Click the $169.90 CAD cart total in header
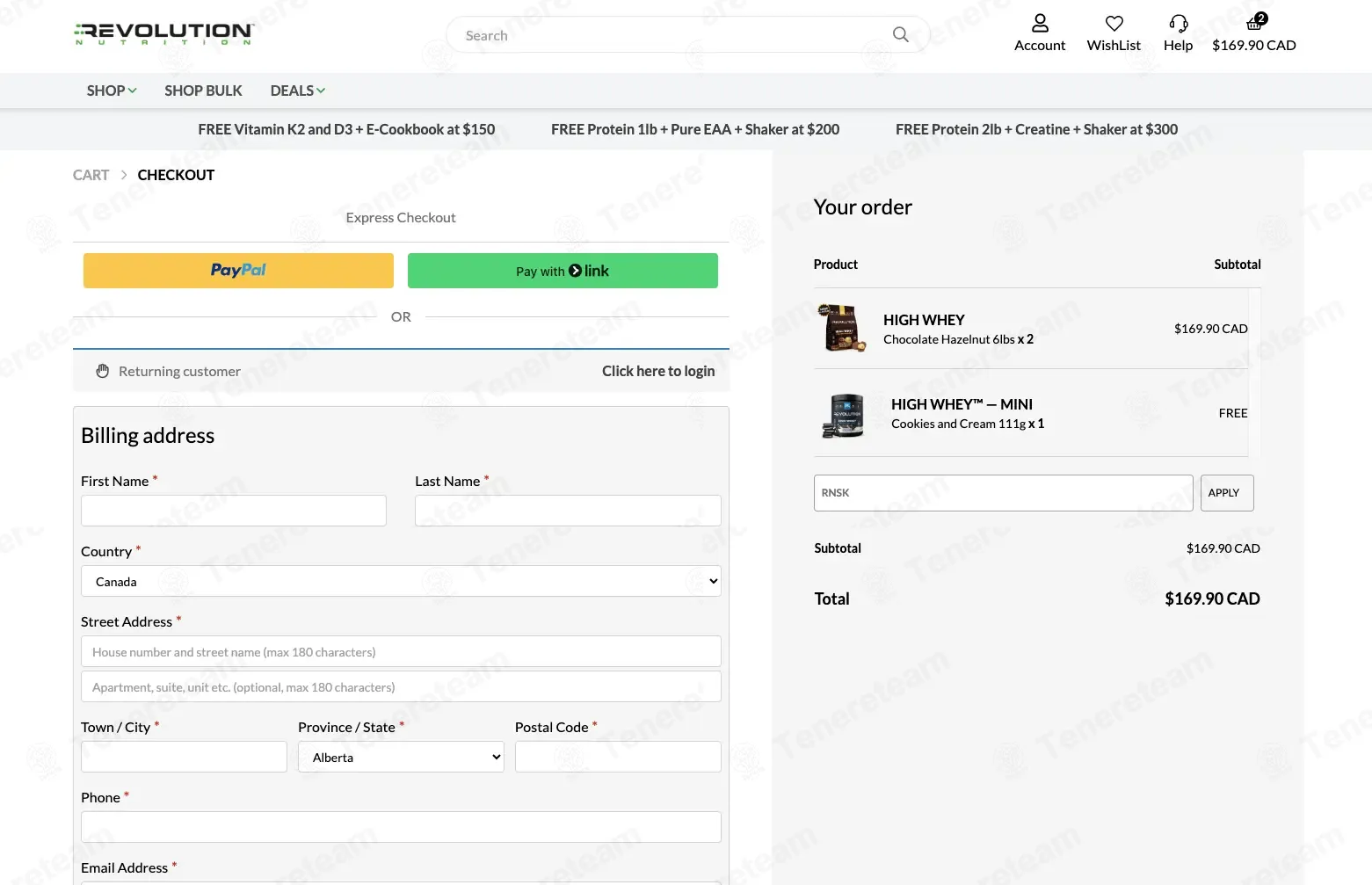This screenshot has width=1372, height=885. 1253,45
